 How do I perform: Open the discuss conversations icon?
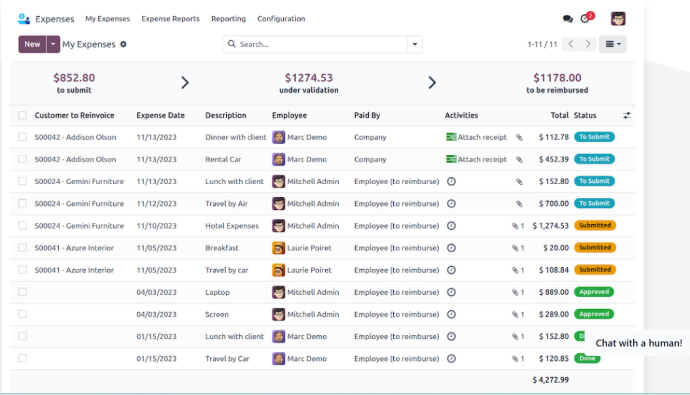click(568, 19)
